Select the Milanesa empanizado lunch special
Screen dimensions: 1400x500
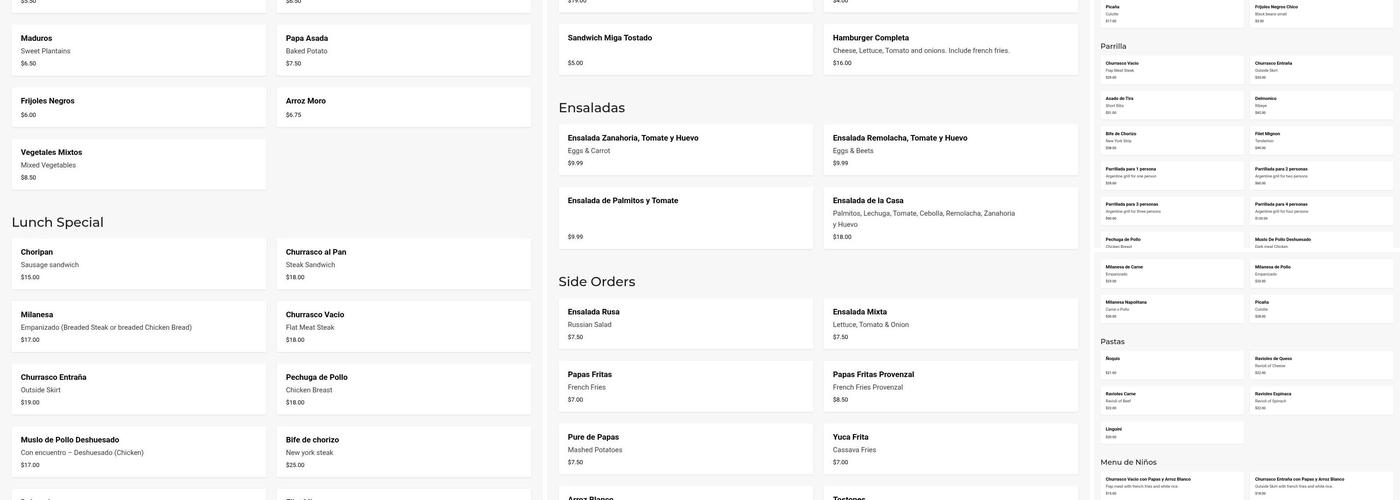(x=139, y=327)
